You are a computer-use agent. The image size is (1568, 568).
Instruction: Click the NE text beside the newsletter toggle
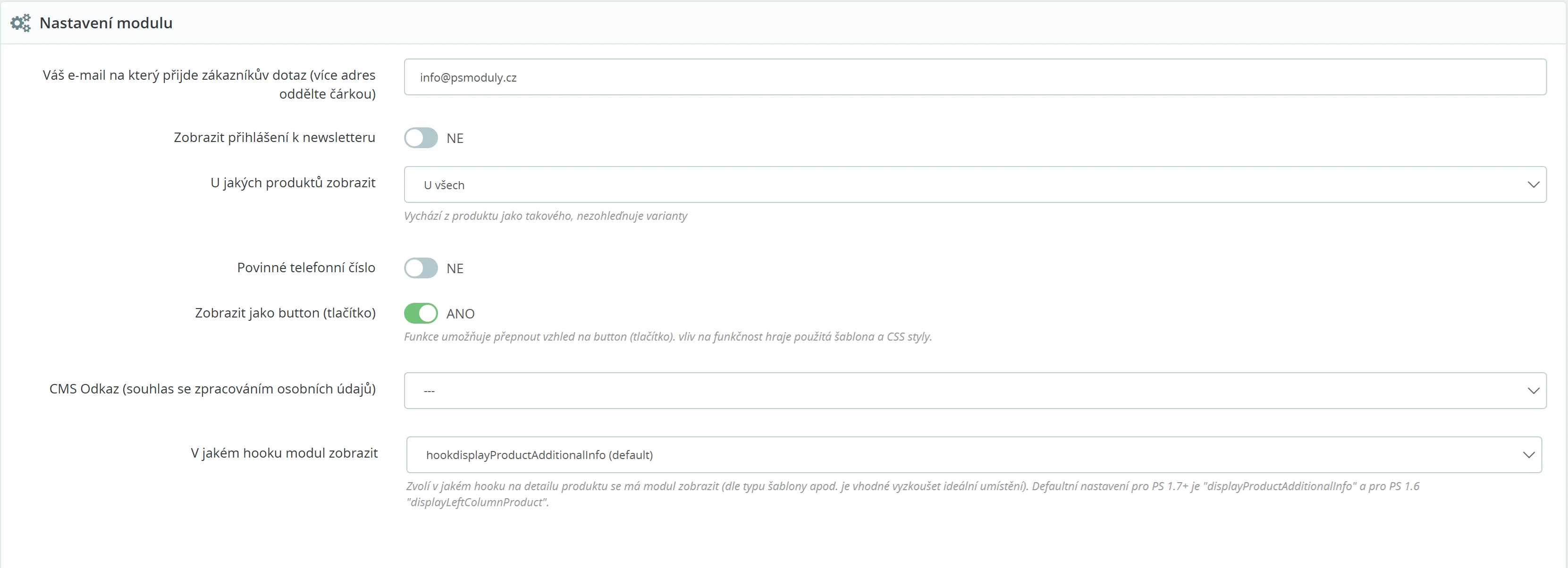click(455, 139)
